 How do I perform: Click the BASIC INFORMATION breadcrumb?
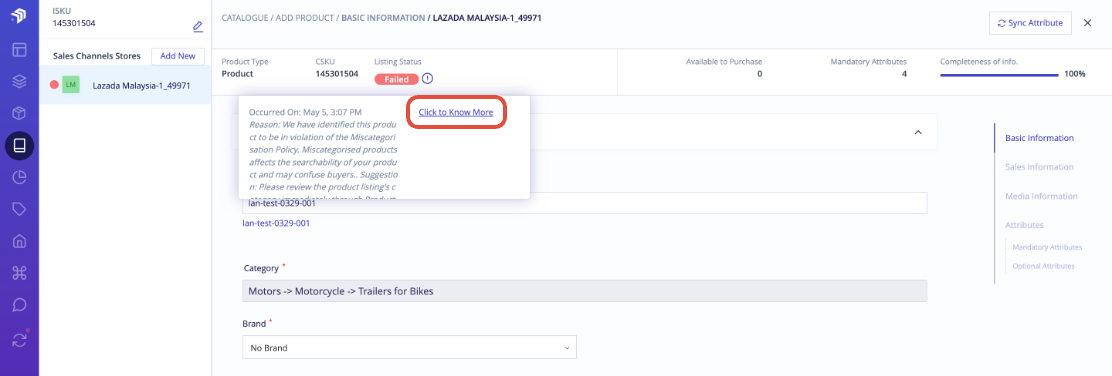point(383,17)
